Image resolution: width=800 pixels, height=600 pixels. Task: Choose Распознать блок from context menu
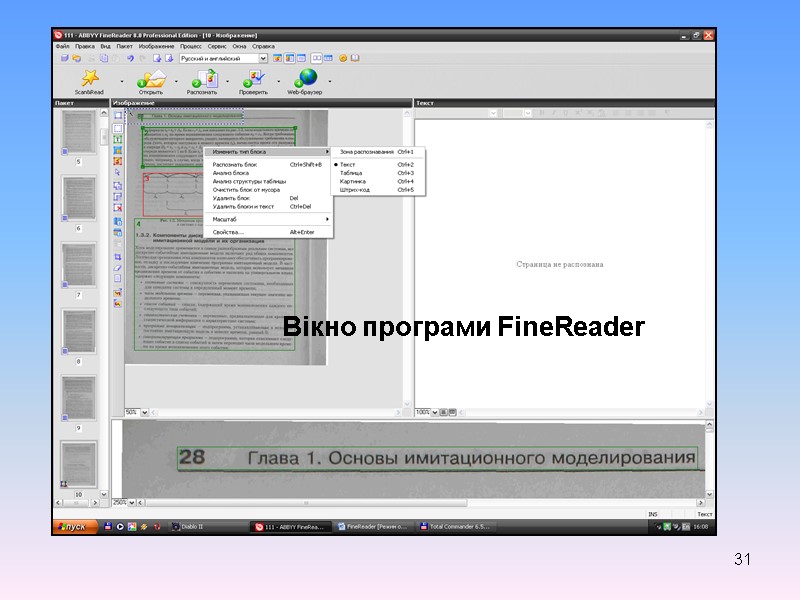[x=268, y=165]
